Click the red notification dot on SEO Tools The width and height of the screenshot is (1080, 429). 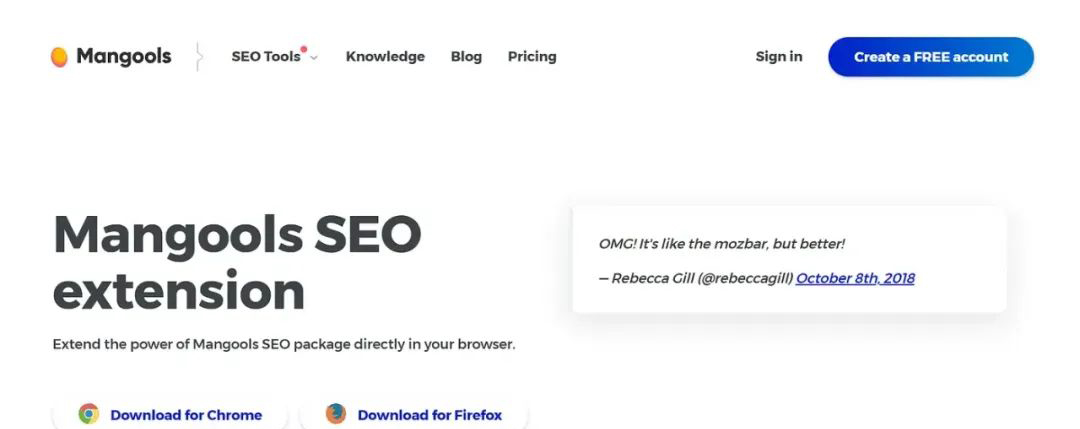(304, 48)
